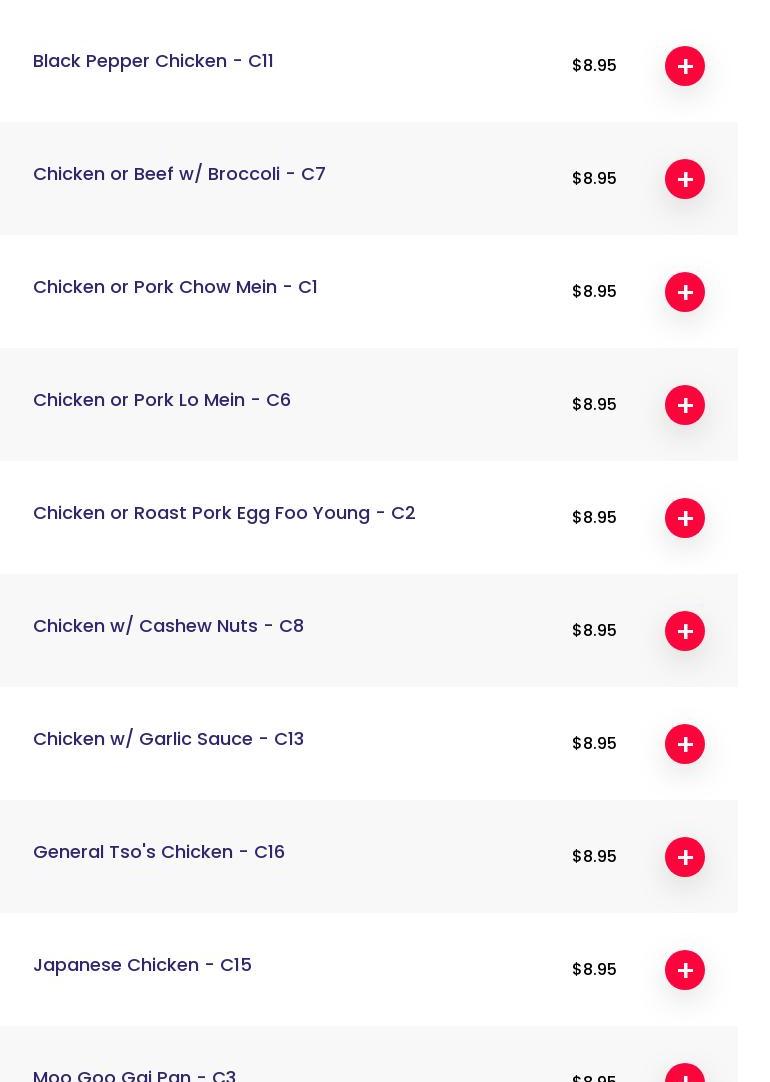Open Chicken or Roast Pork Egg Foo Young - C2
This screenshot has width=770, height=1082.
click(x=224, y=513)
